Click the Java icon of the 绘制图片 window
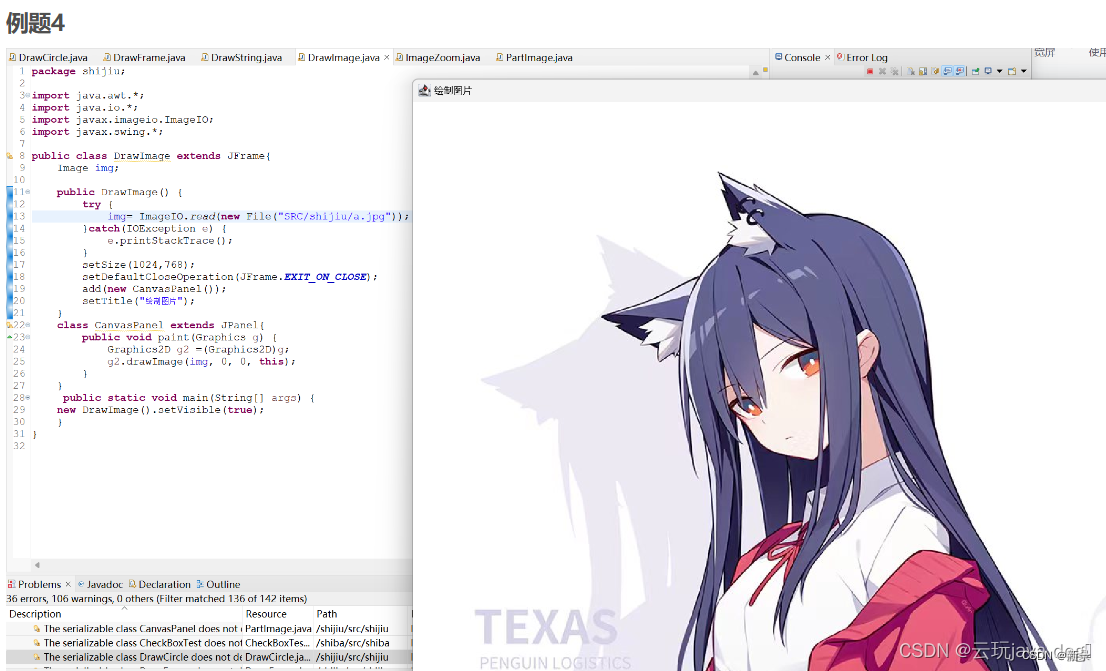Image resolution: width=1106 pixels, height=671 pixels. point(424,90)
